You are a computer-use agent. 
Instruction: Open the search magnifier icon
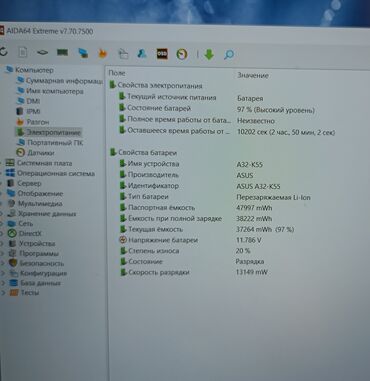pyautogui.click(x=229, y=54)
